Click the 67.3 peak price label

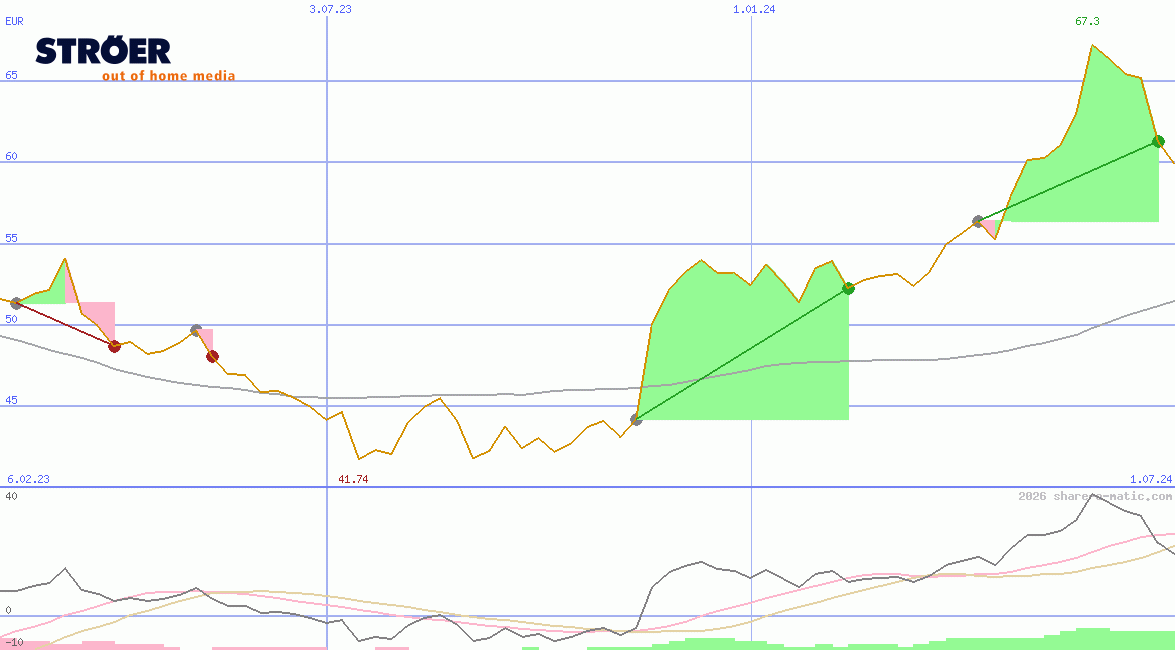(x=1087, y=21)
